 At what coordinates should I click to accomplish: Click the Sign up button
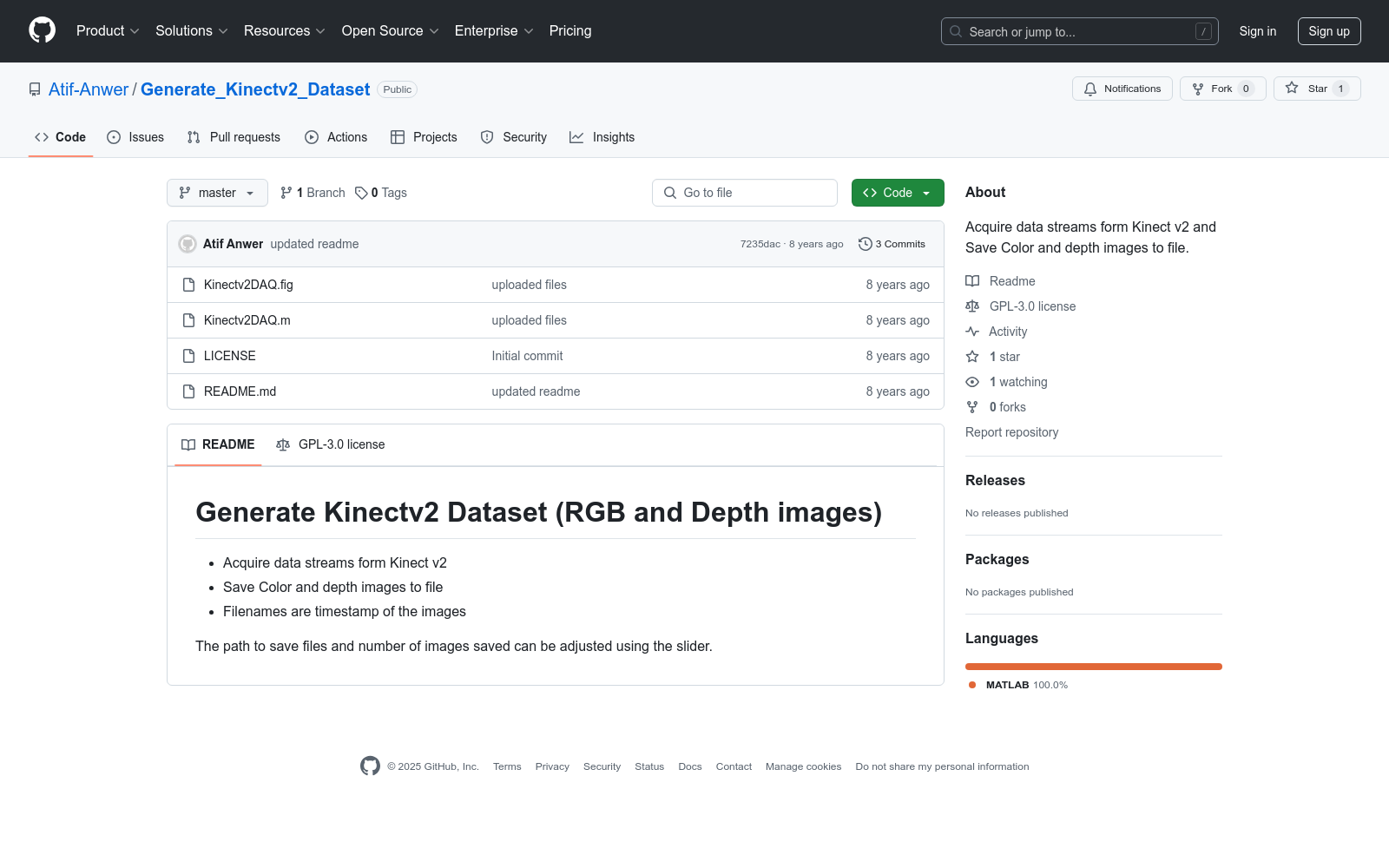tap(1329, 31)
